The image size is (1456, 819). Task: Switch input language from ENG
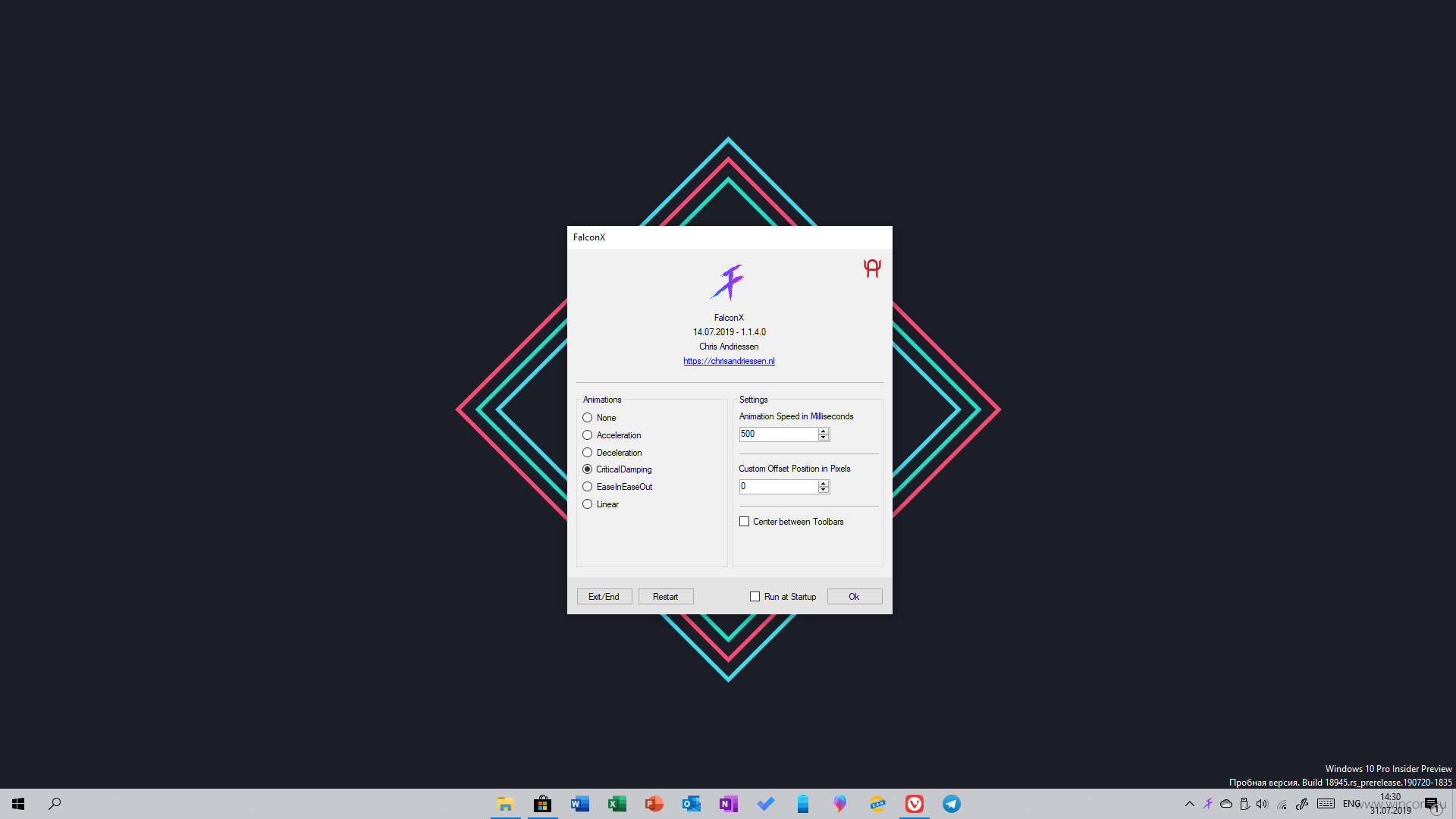1352,804
